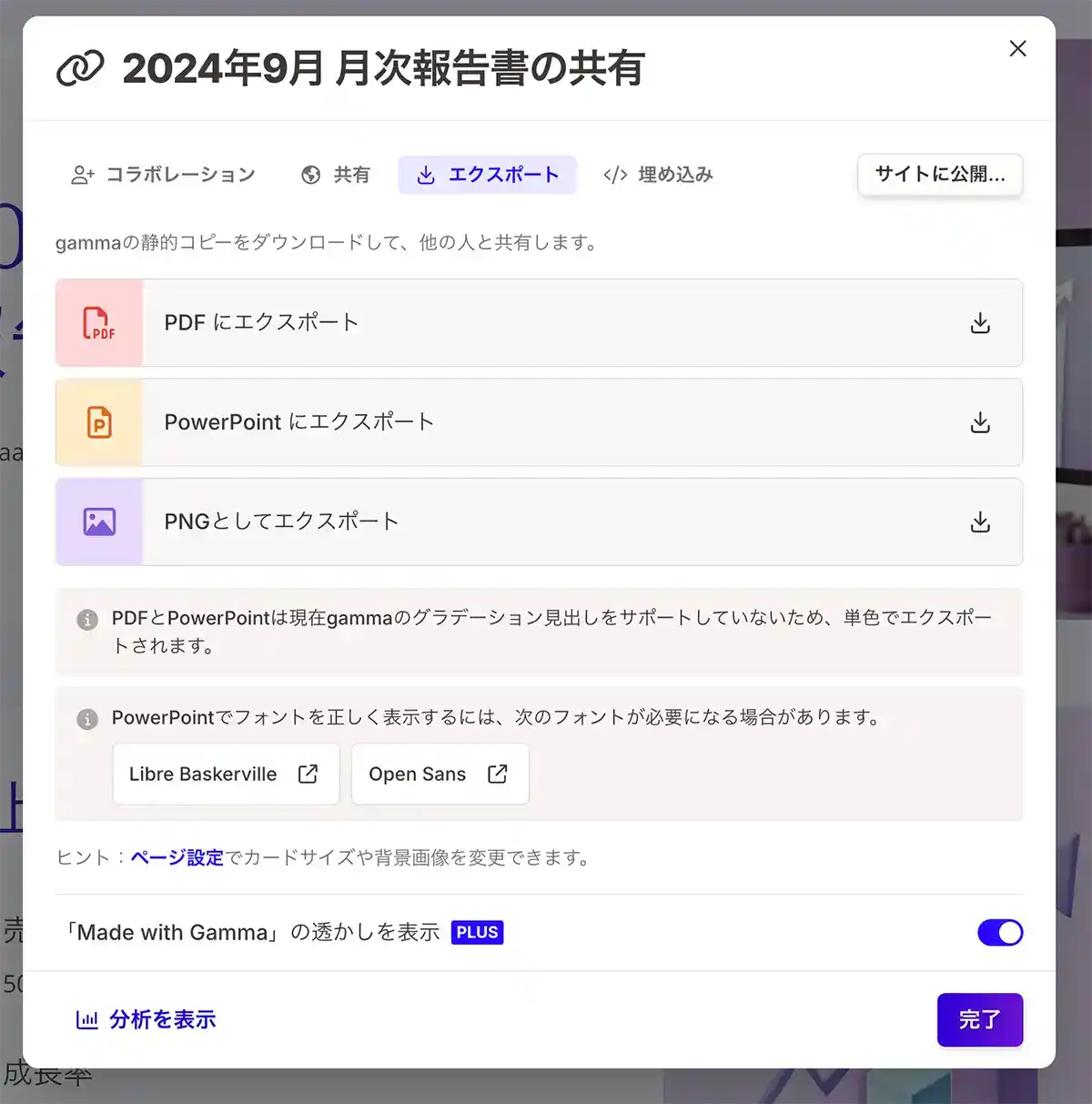Click the サイトに公開... button
Image resolution: width=1092 pixels, height=1104 pixels.
coord(940,175)
